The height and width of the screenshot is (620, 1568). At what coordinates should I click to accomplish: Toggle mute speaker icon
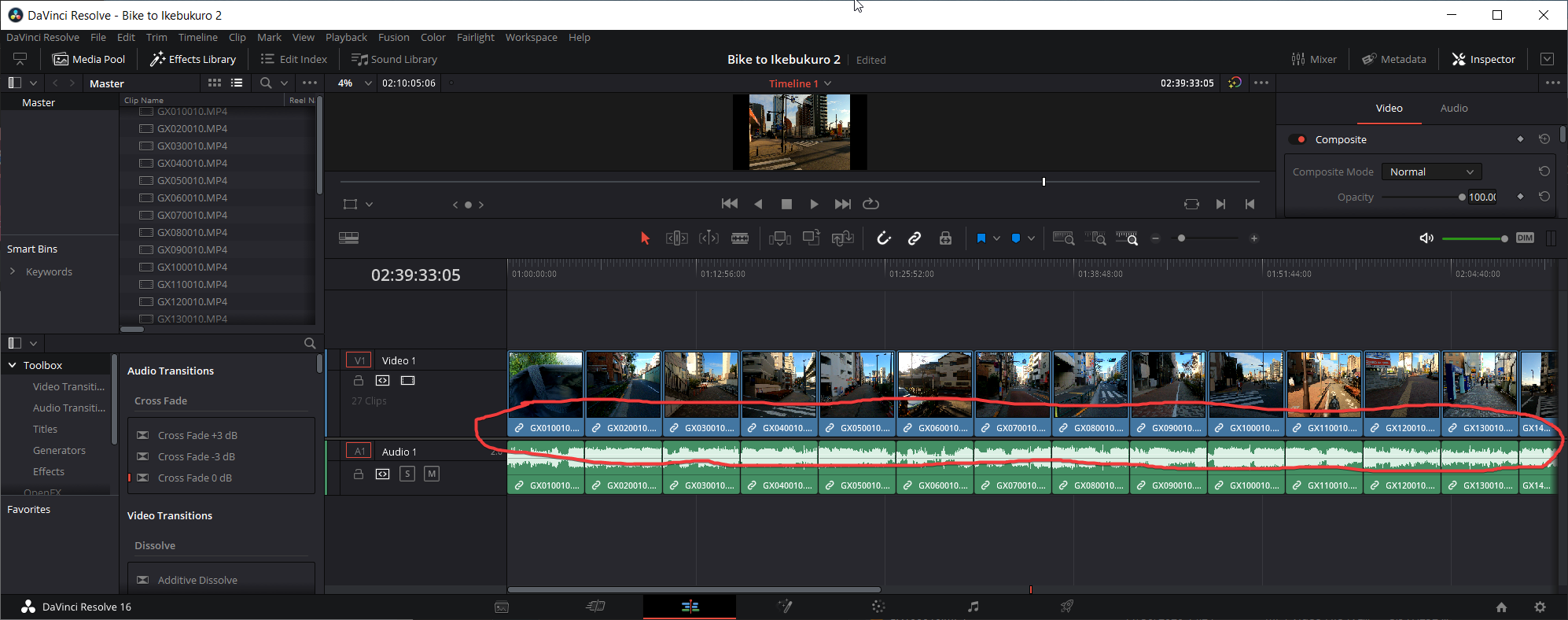[x=1426, y=238]
